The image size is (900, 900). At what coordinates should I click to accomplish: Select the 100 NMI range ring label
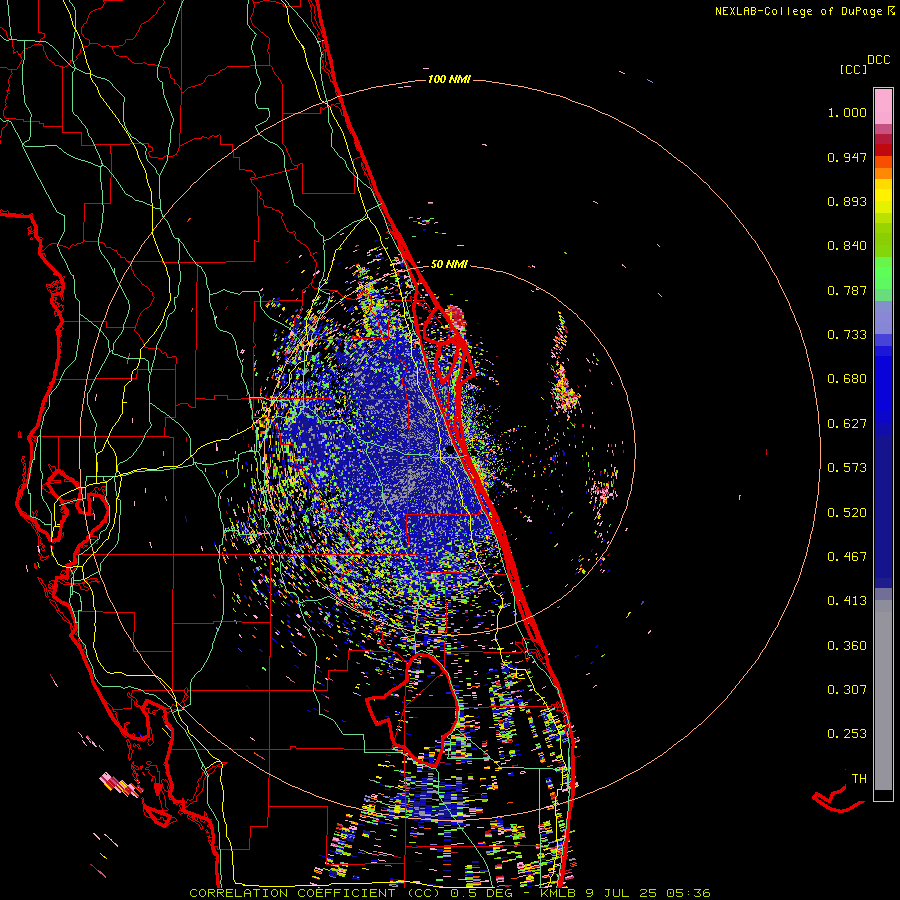pyautogui.click(x=449, y=79)
